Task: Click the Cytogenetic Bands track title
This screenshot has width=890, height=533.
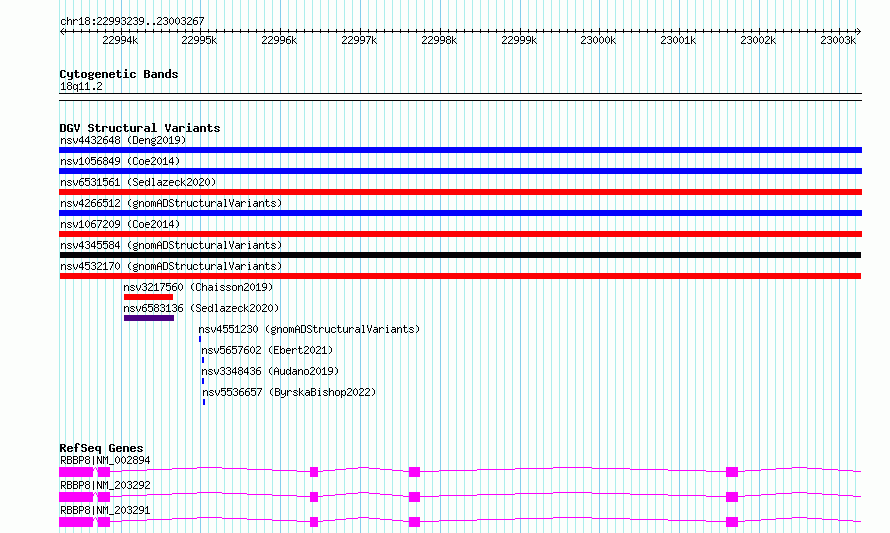Action: [119, 74]
